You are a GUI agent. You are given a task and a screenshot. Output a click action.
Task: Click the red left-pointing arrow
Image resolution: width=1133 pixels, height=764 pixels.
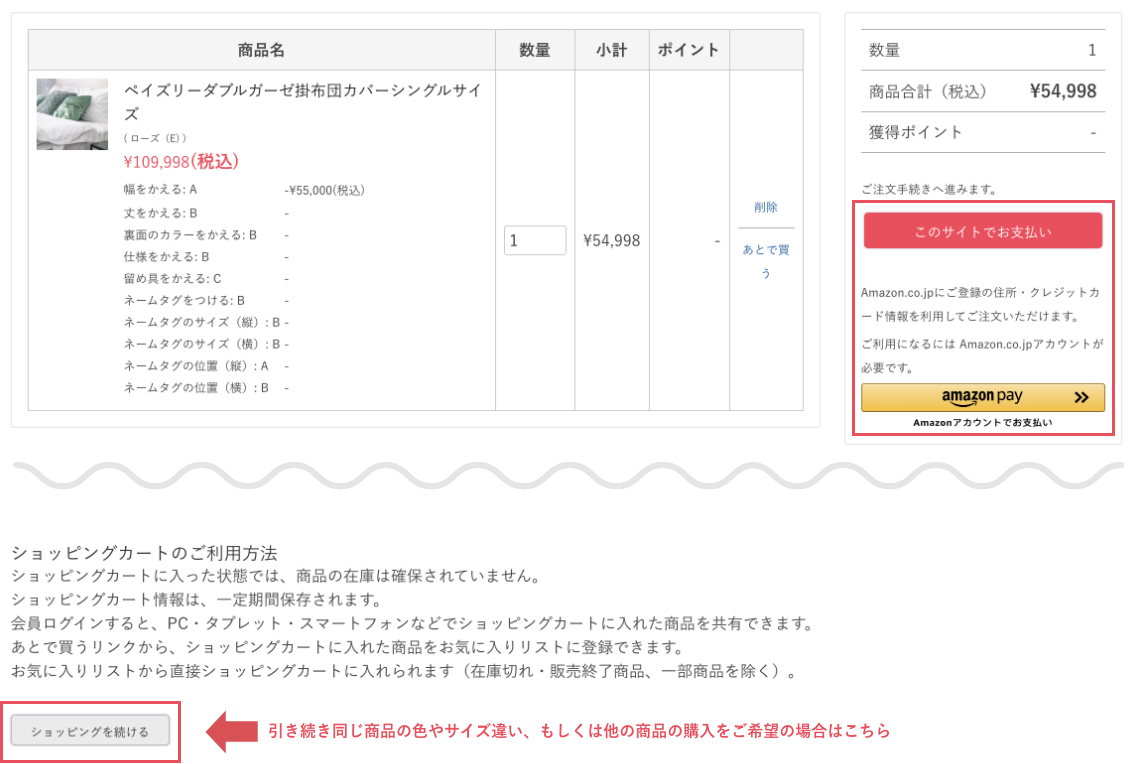[x=231, y=731]
